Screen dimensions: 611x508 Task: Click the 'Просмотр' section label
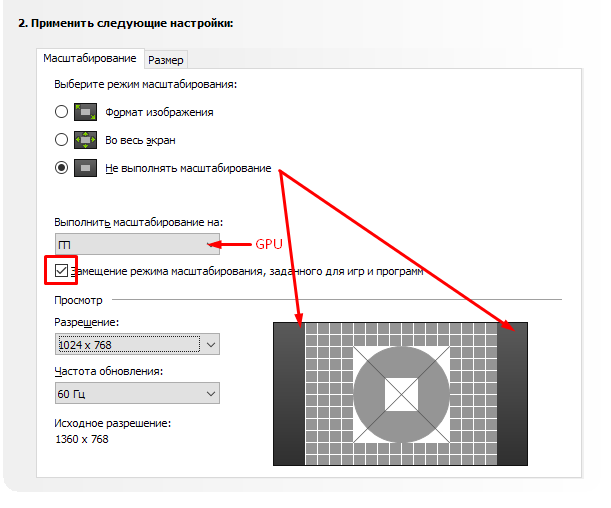click(78, 300)
